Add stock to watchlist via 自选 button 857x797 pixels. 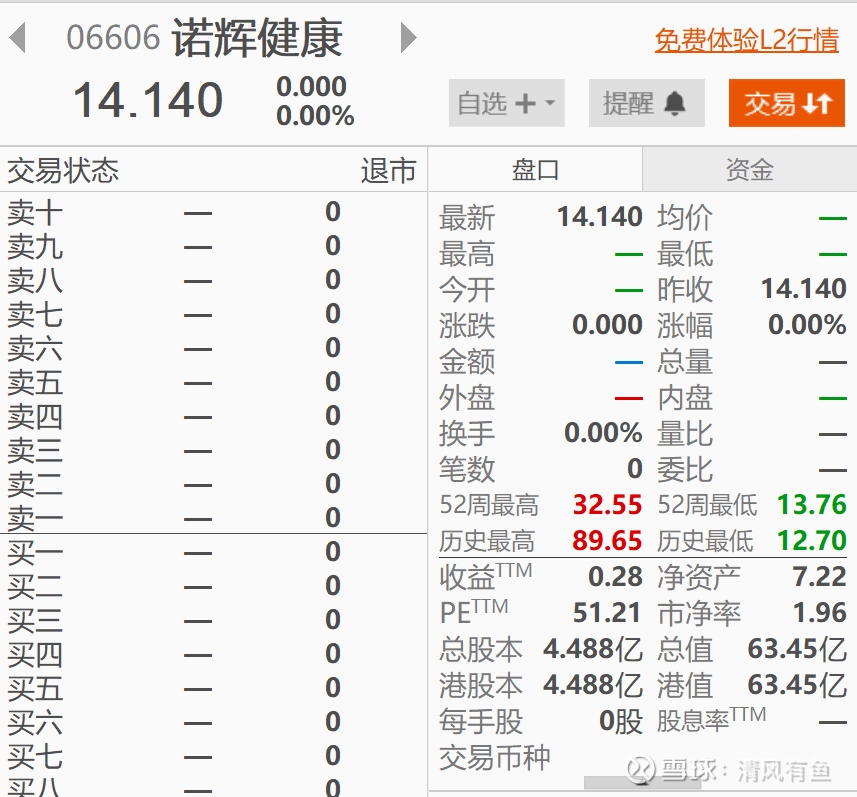click(x=507, y=103)
